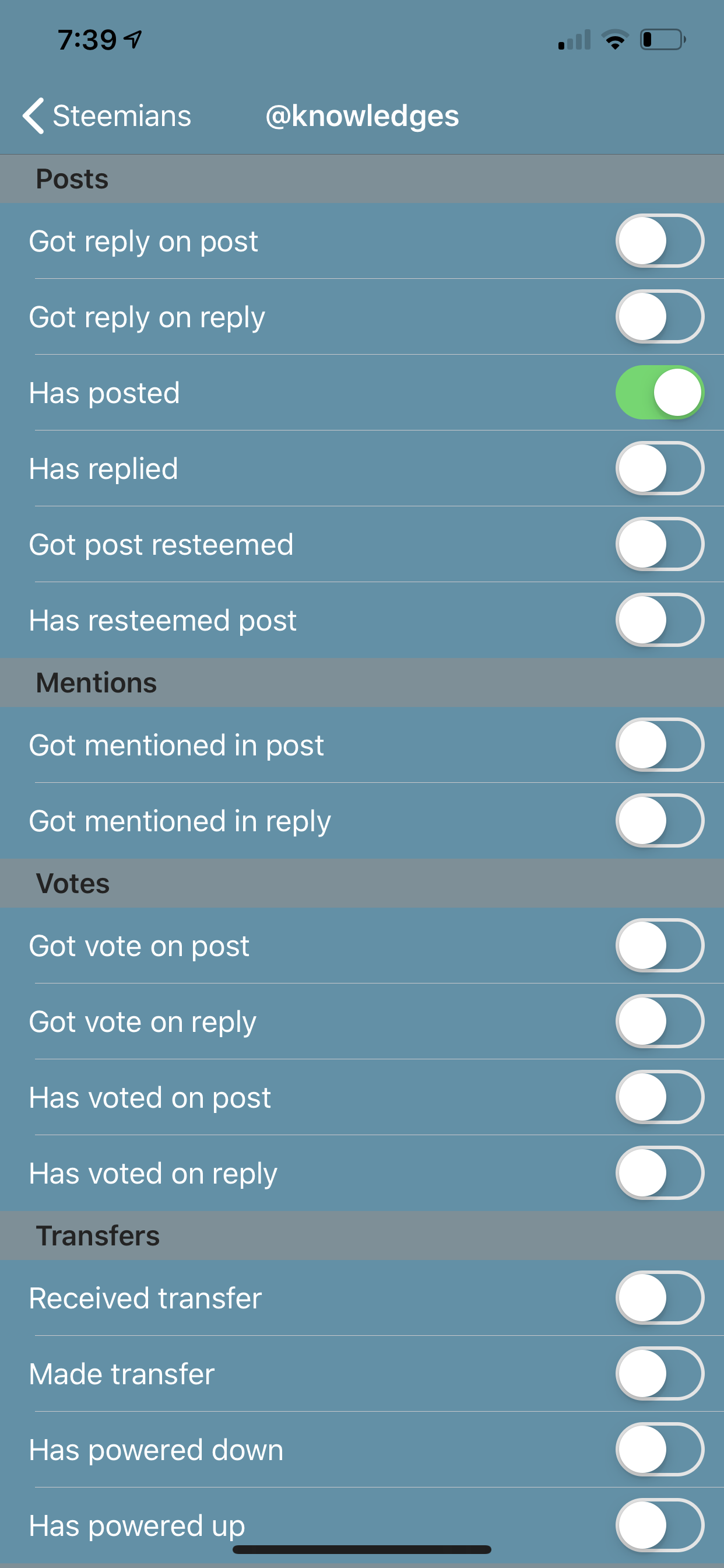Tap the back chevron icon
This screenshot has width=724, height=1568.
click(33, 115)
